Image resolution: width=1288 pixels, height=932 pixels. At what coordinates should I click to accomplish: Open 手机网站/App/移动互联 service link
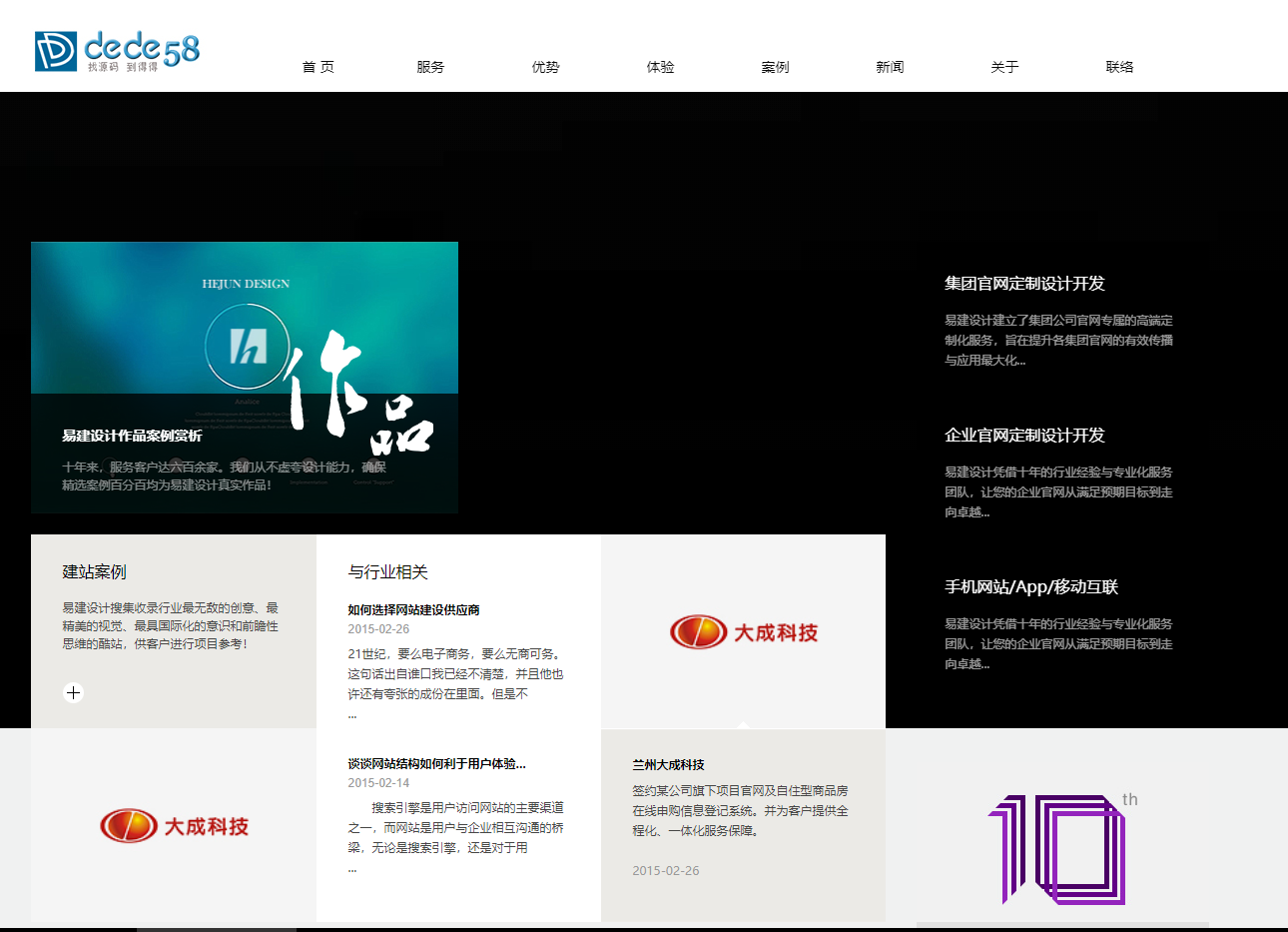pos(1031,587)
